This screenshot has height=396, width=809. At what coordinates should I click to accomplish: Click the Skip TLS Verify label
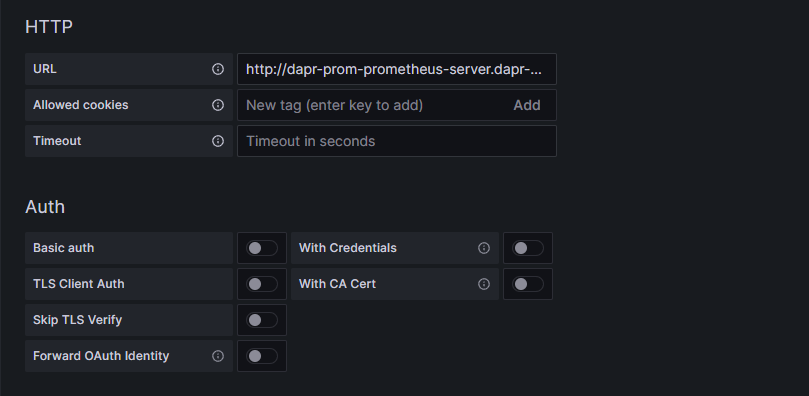click(77, 320)
